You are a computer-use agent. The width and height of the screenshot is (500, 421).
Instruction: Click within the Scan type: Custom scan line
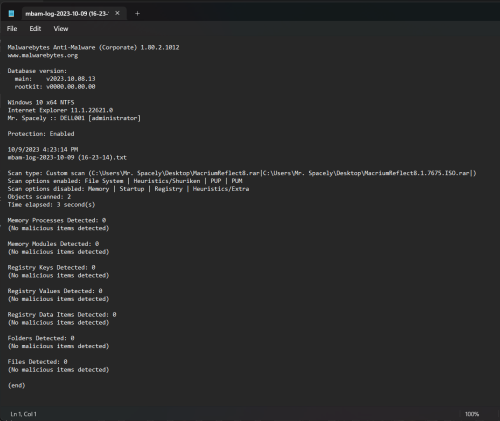(x=242, y=173)
